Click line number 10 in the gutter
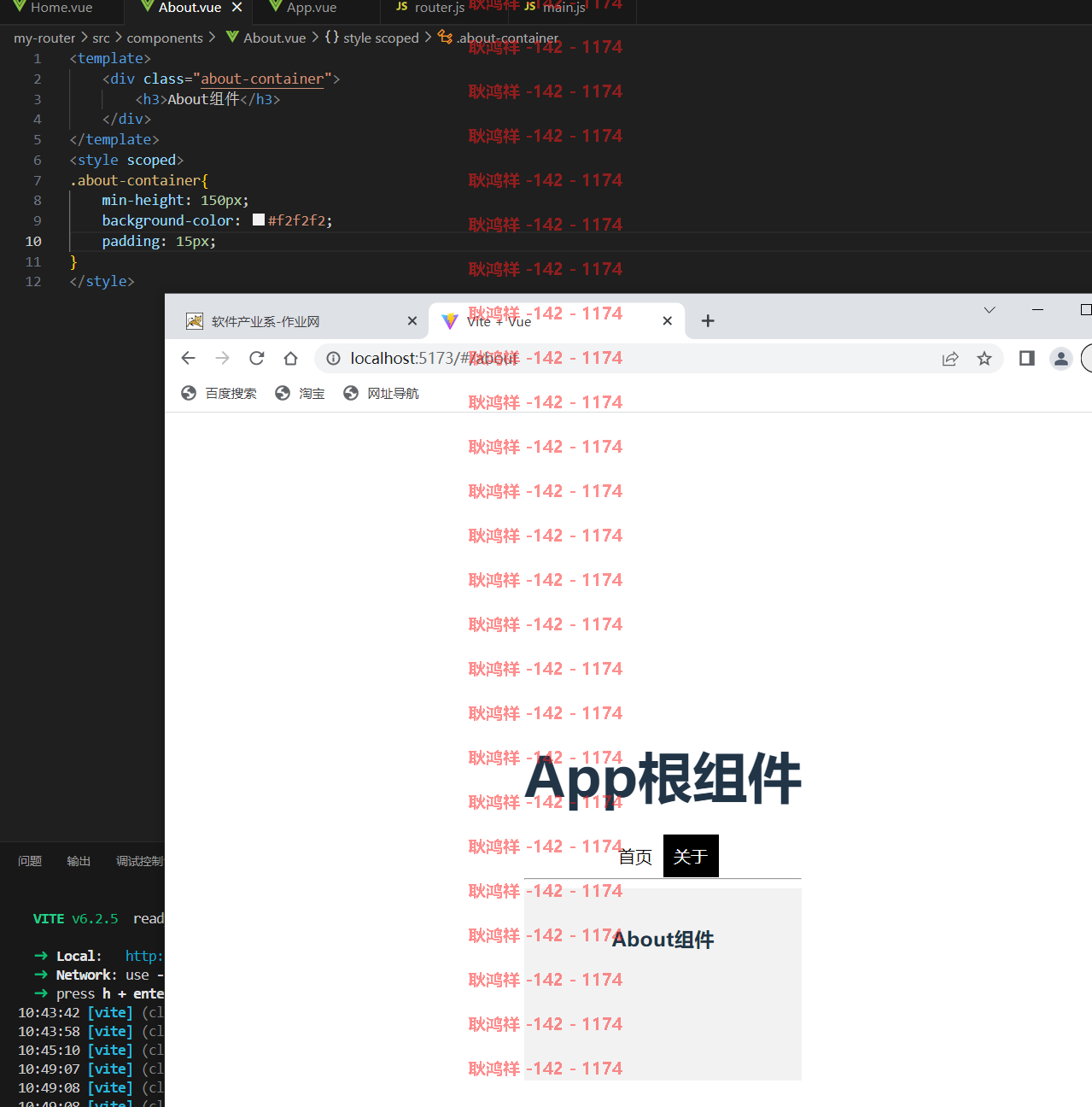 pos(33,242)
